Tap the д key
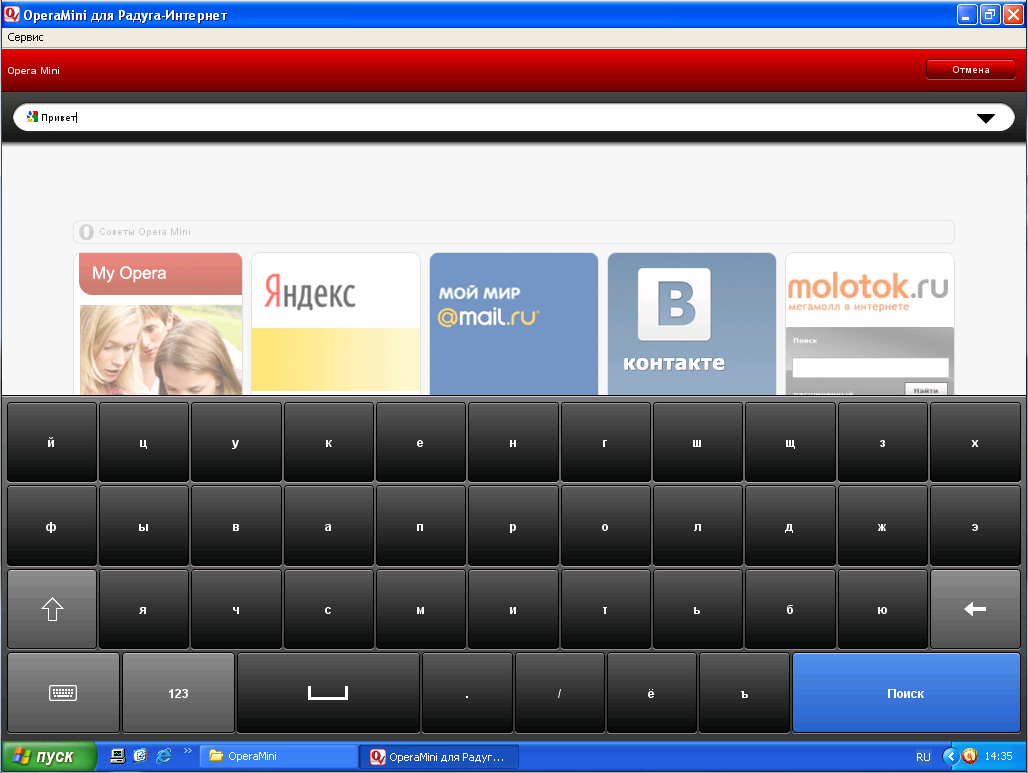1028x773 pixels. (x=790, y=526)
